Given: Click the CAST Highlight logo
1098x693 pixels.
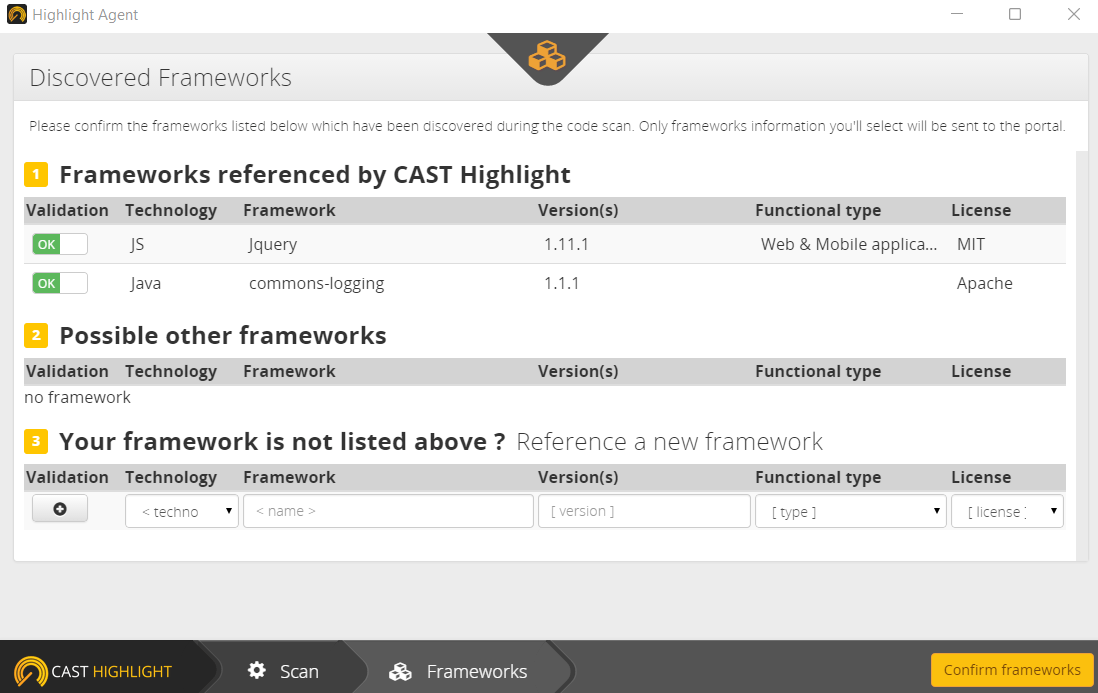Looking at the screenshot, I should (x=93, y=671).
